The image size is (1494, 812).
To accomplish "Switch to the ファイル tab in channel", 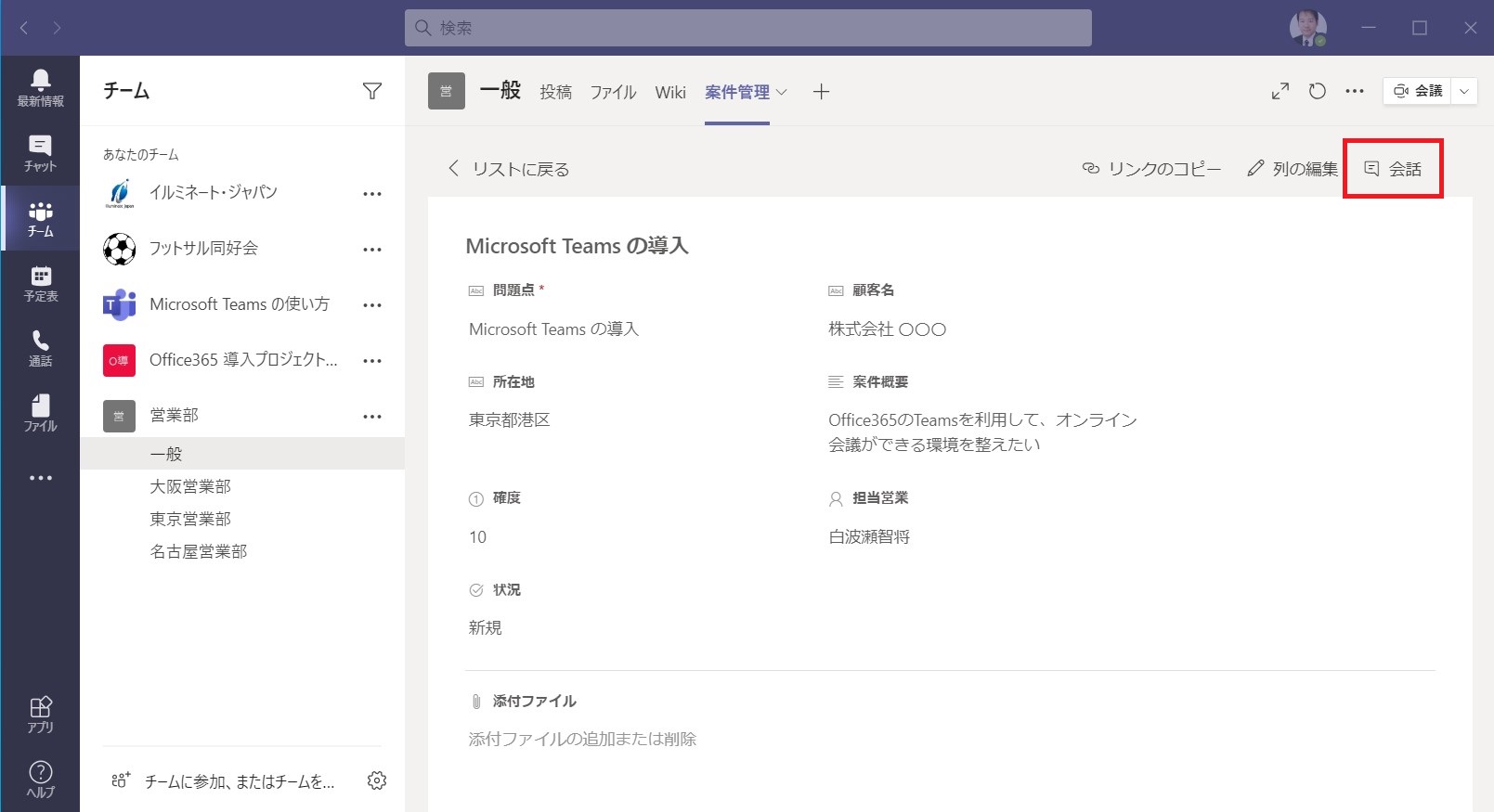I will (x=613, y=92).
